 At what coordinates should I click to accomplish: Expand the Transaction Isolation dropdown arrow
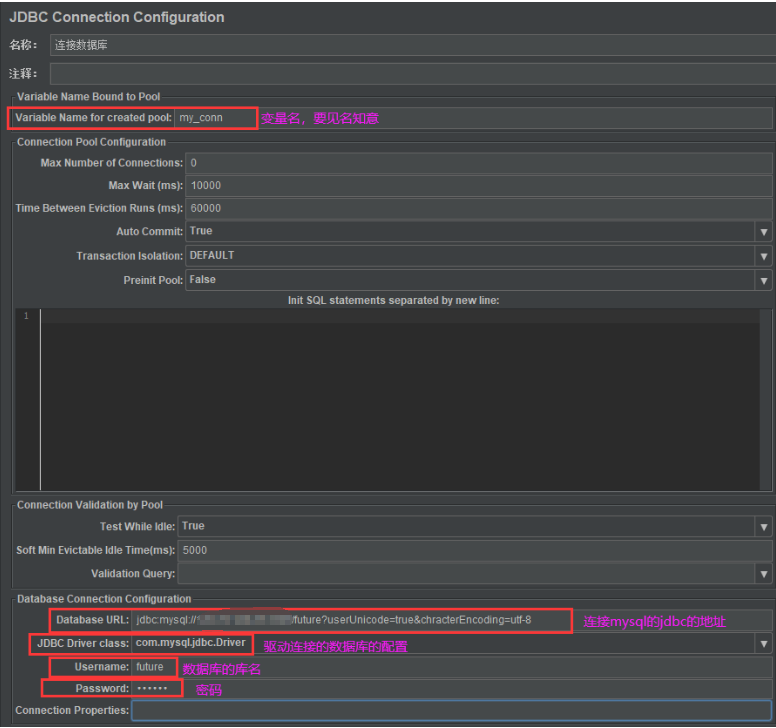click(x=764, y=256)
